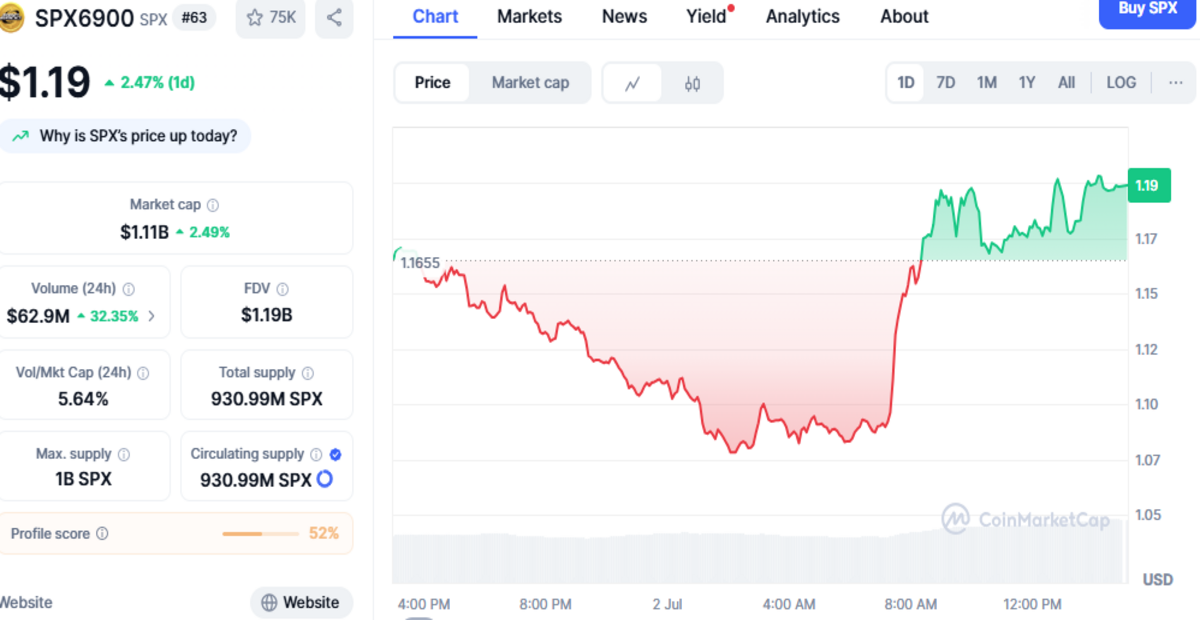Click the trending arrow icon beside price question
Image resolution: width=1200 pixels, height=620 pixels.
(20, 136)
